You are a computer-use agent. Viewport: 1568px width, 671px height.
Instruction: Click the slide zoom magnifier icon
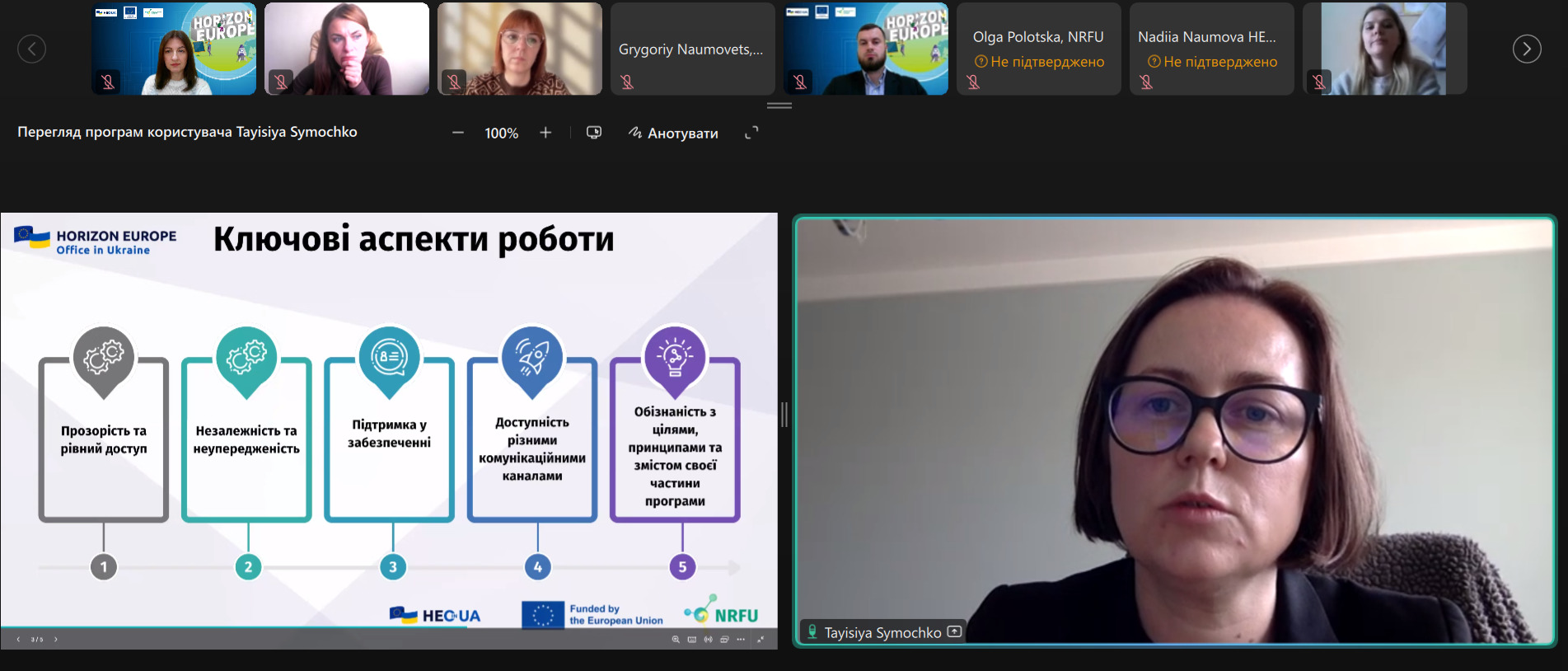pyautogui.click(x=676, y=639)
